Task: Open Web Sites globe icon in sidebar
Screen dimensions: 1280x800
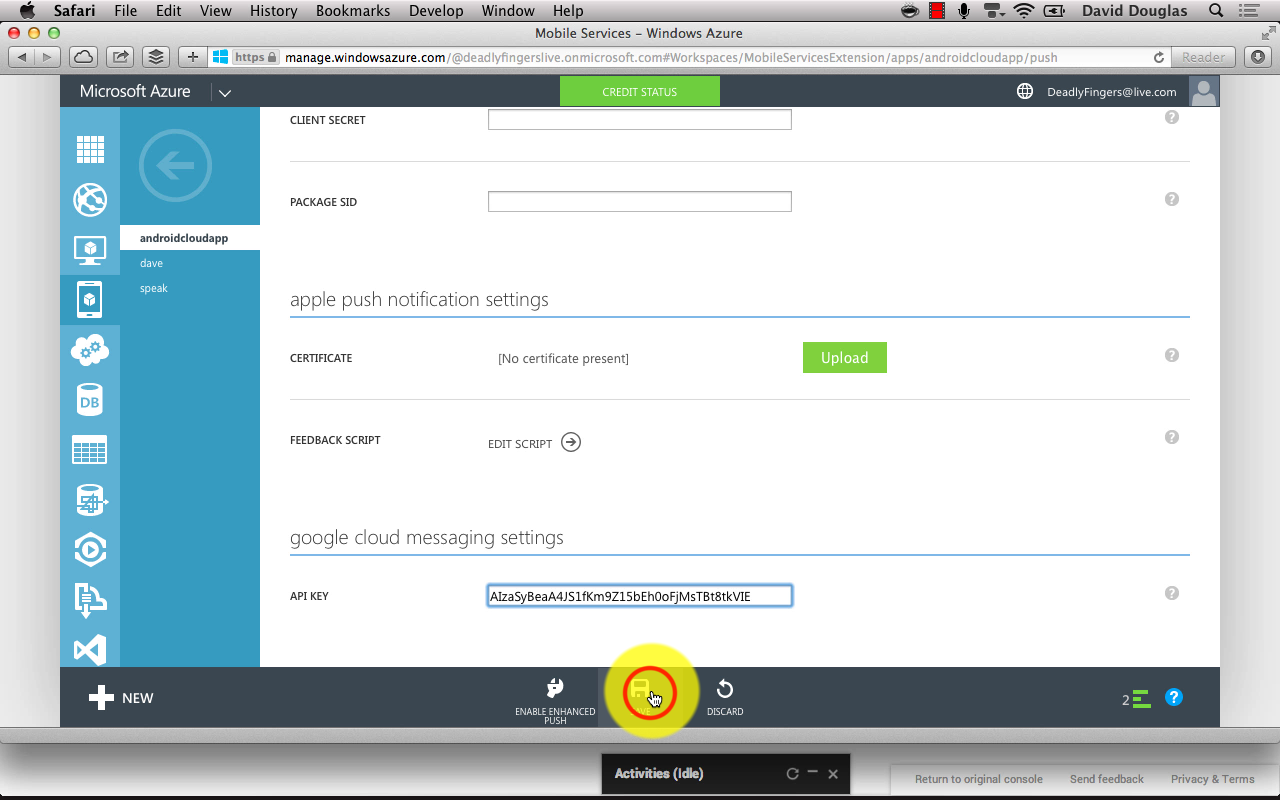Action: tap(90, 200)
